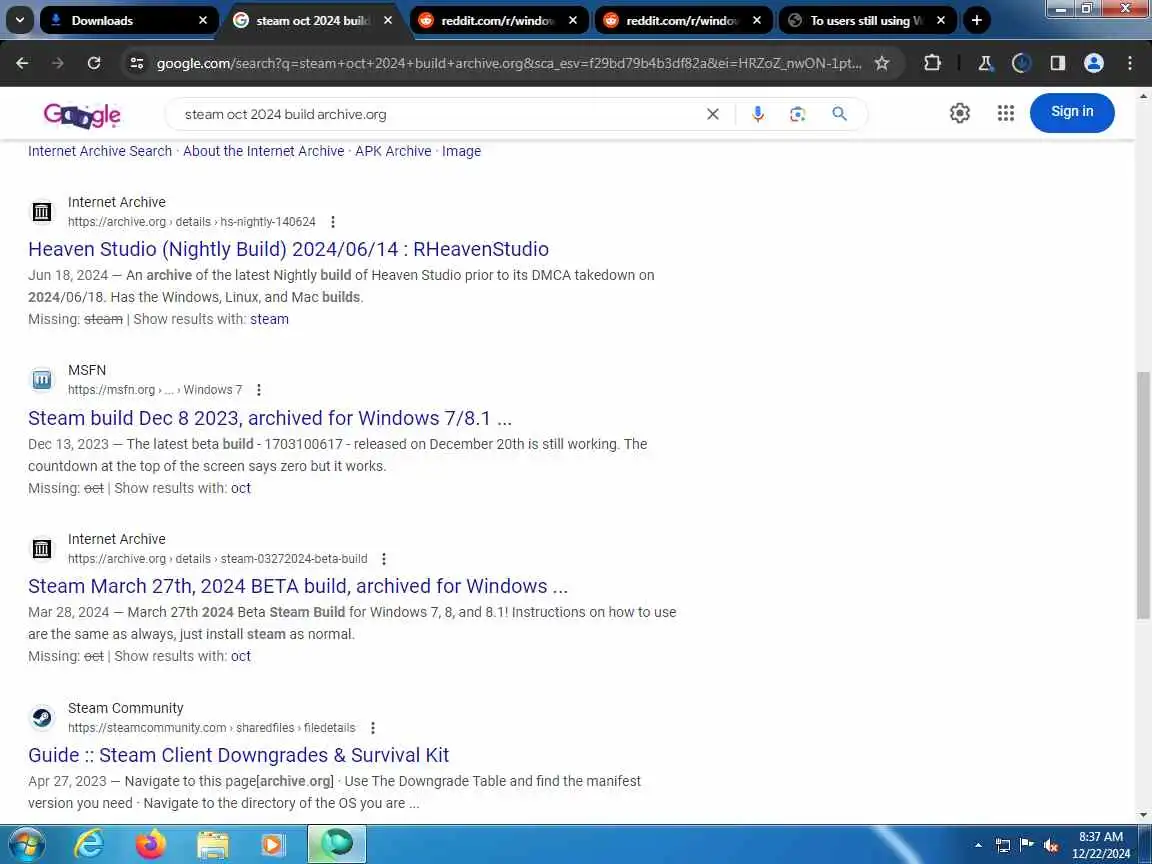The width and height of the screenshot is (1152, 864).
Task: Click in the Google search input field
Action: 441,114
